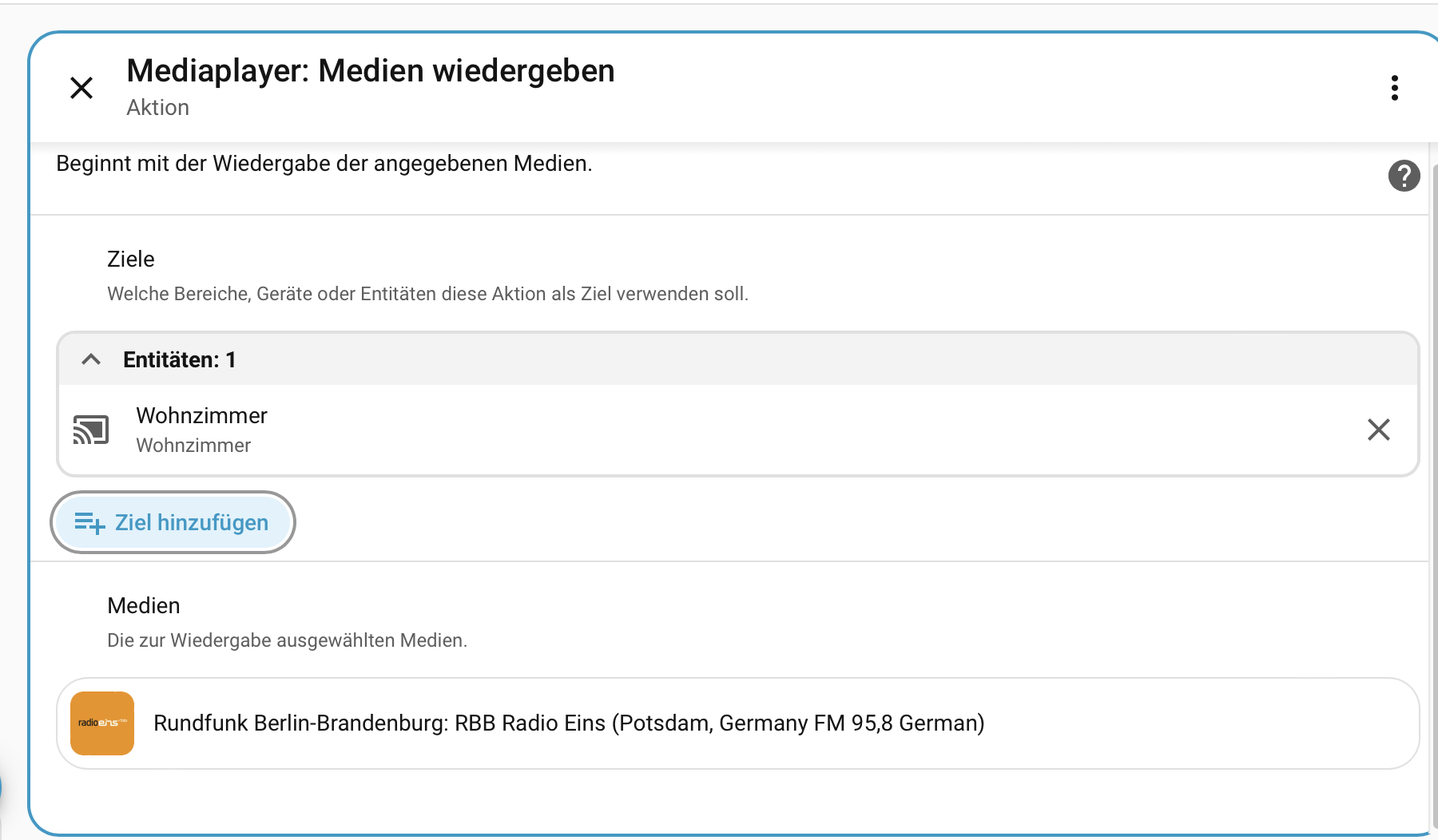Open the three-dot overflow menu
The image size is (1438, 840).
pyautogui.click(x=1394, y=88)
